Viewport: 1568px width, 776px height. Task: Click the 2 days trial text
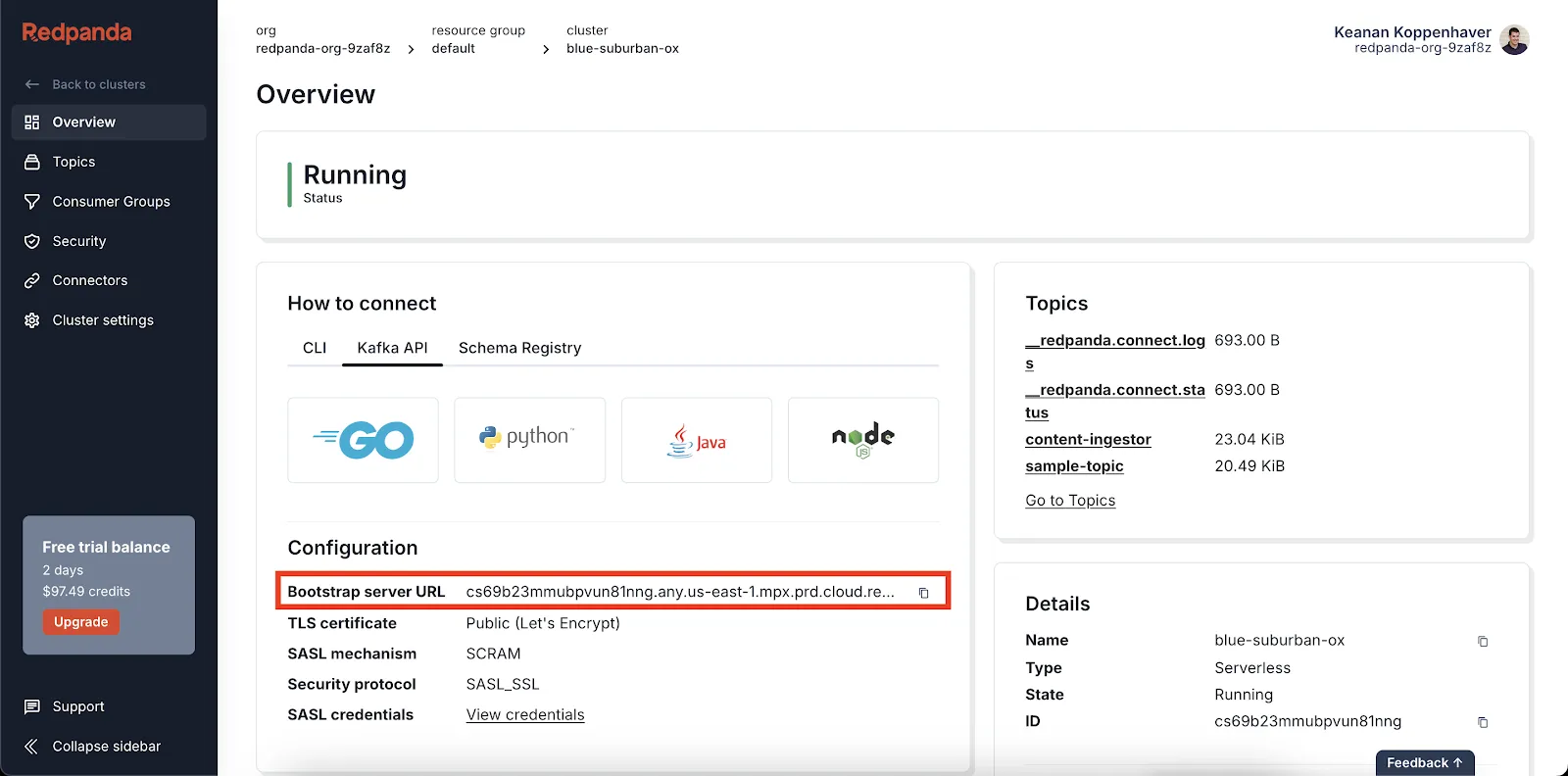(63, 570)
